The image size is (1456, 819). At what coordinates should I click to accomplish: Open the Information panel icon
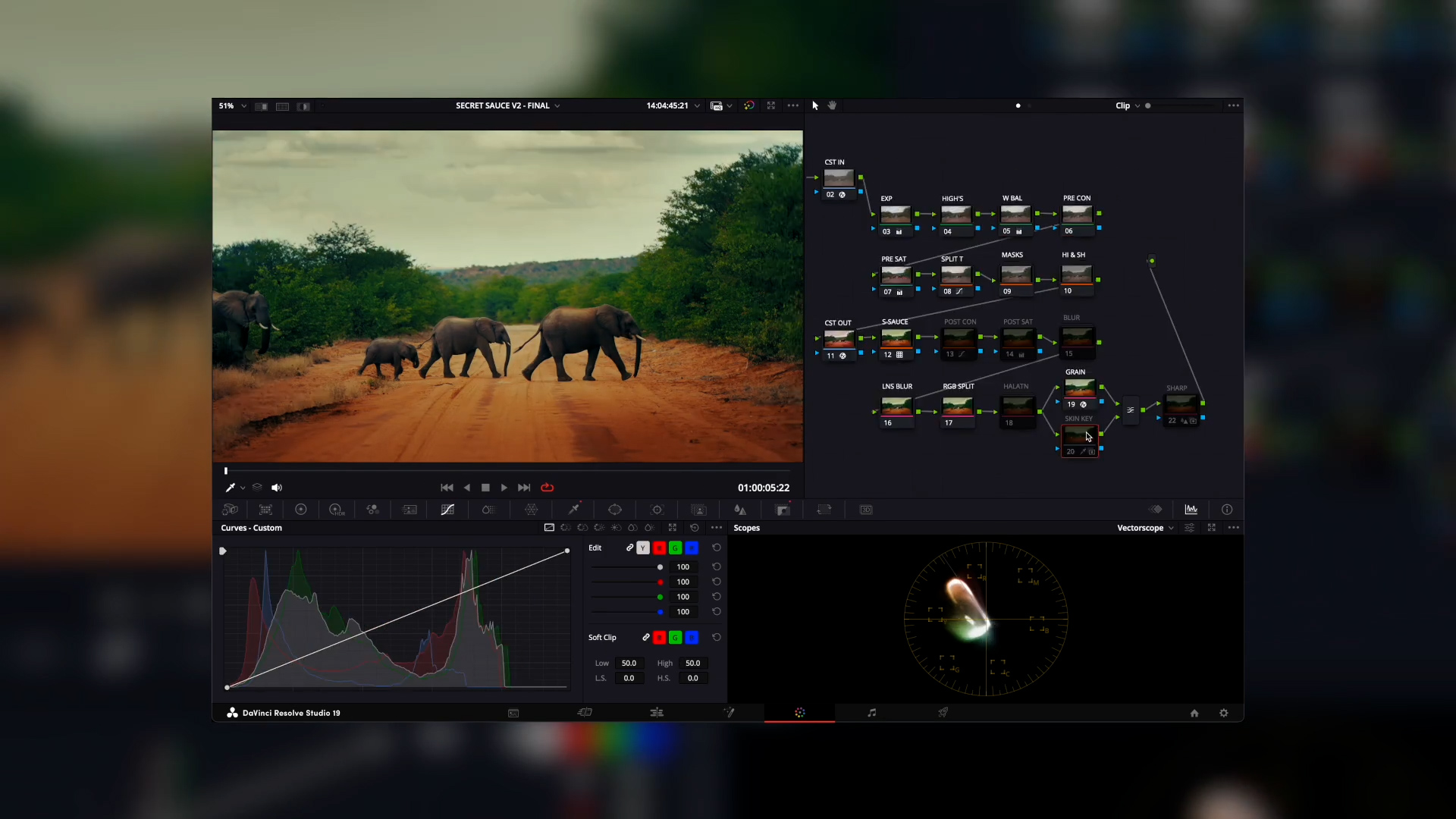click(1227, 510)
